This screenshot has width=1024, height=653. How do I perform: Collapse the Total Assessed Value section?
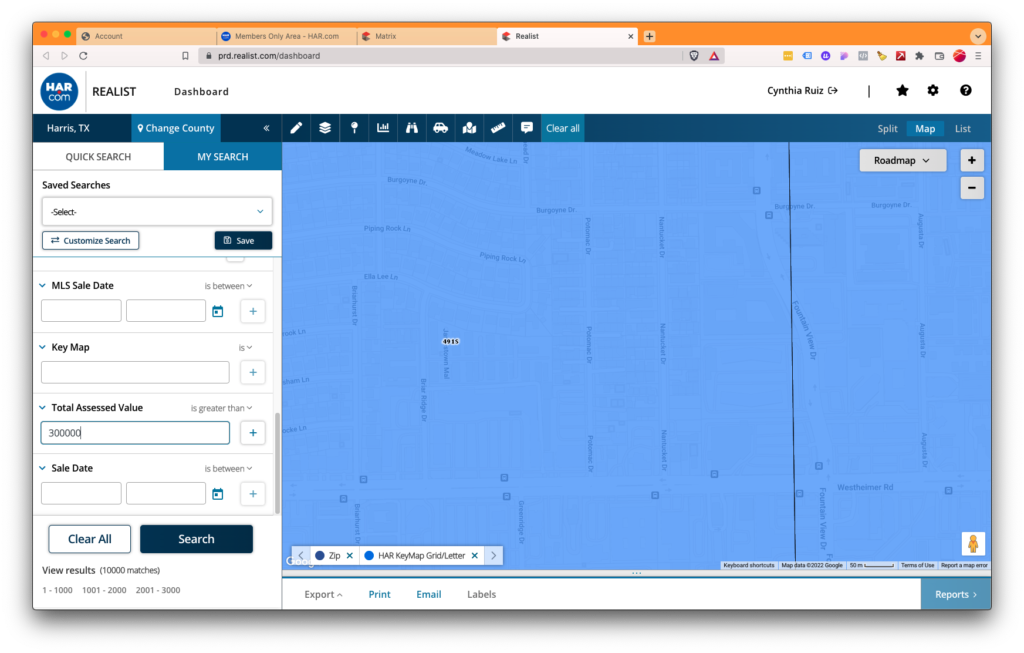[x=42, y=407]
